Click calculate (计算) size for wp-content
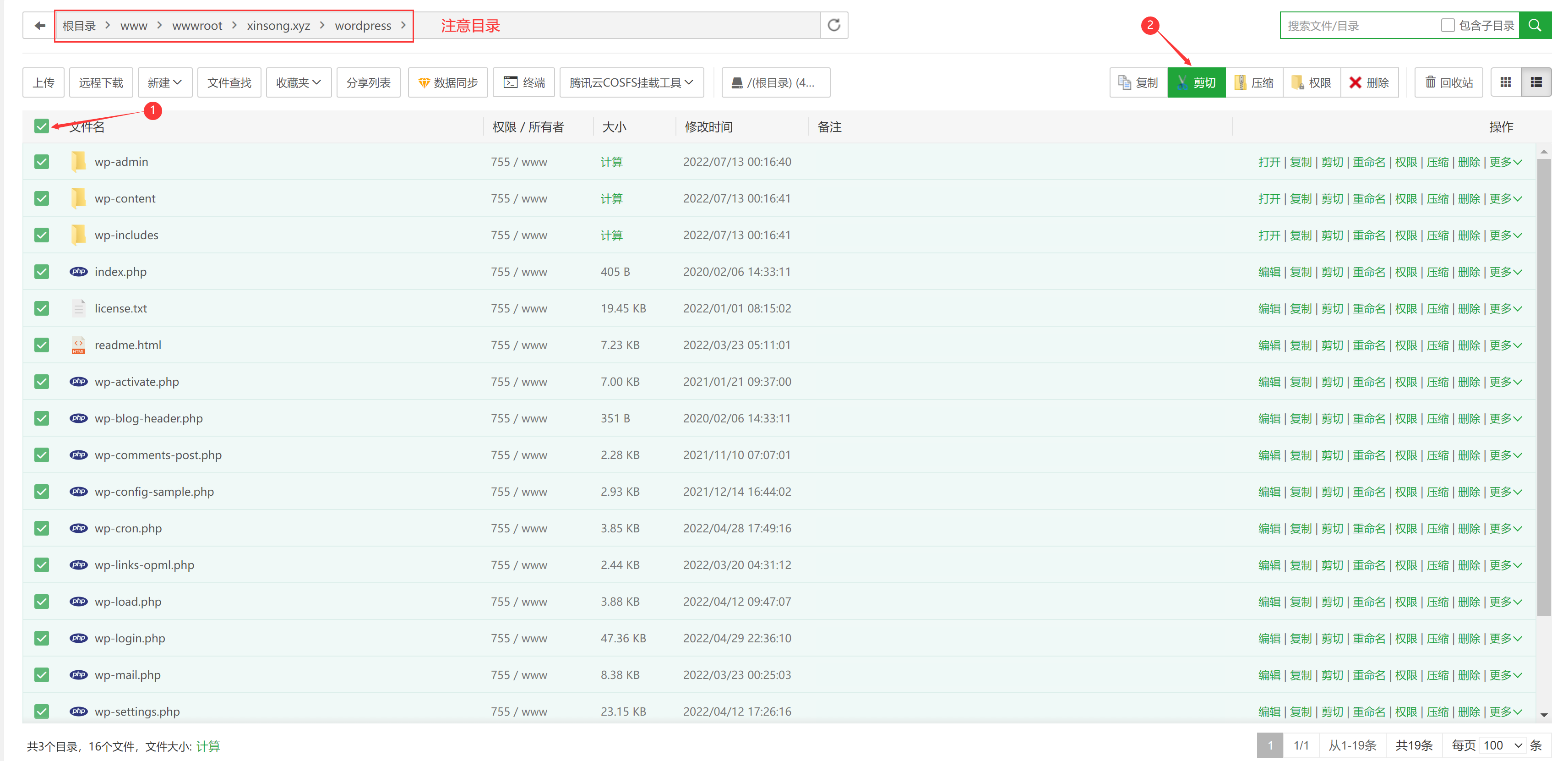 611,198
